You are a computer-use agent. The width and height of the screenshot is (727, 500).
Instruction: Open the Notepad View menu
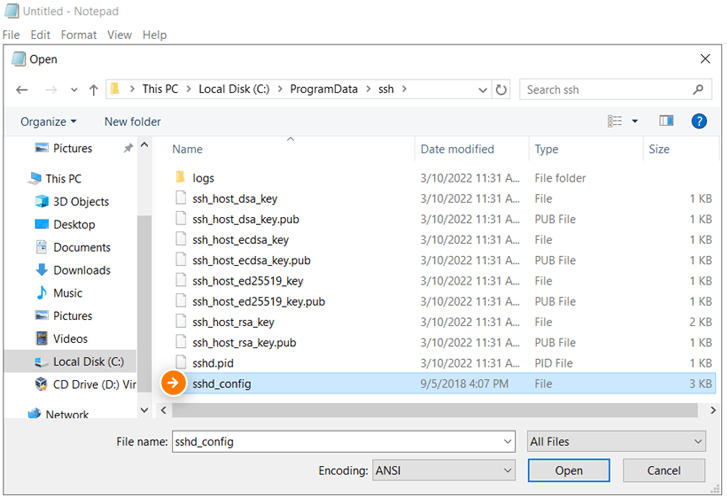tap(120, 35)
